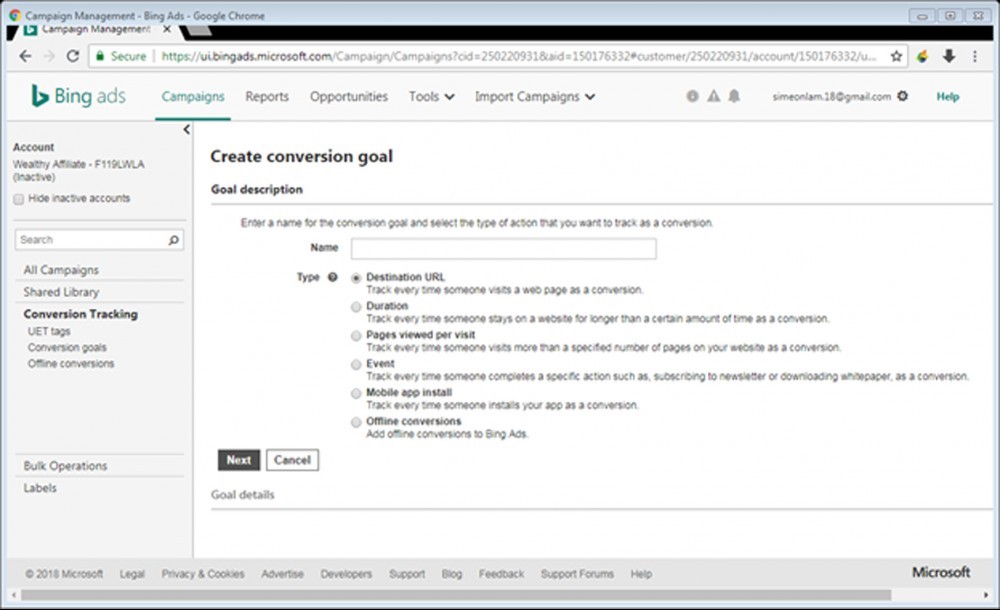Select Duration radio button
This screenshot has height=610, width=1000.
356,307
